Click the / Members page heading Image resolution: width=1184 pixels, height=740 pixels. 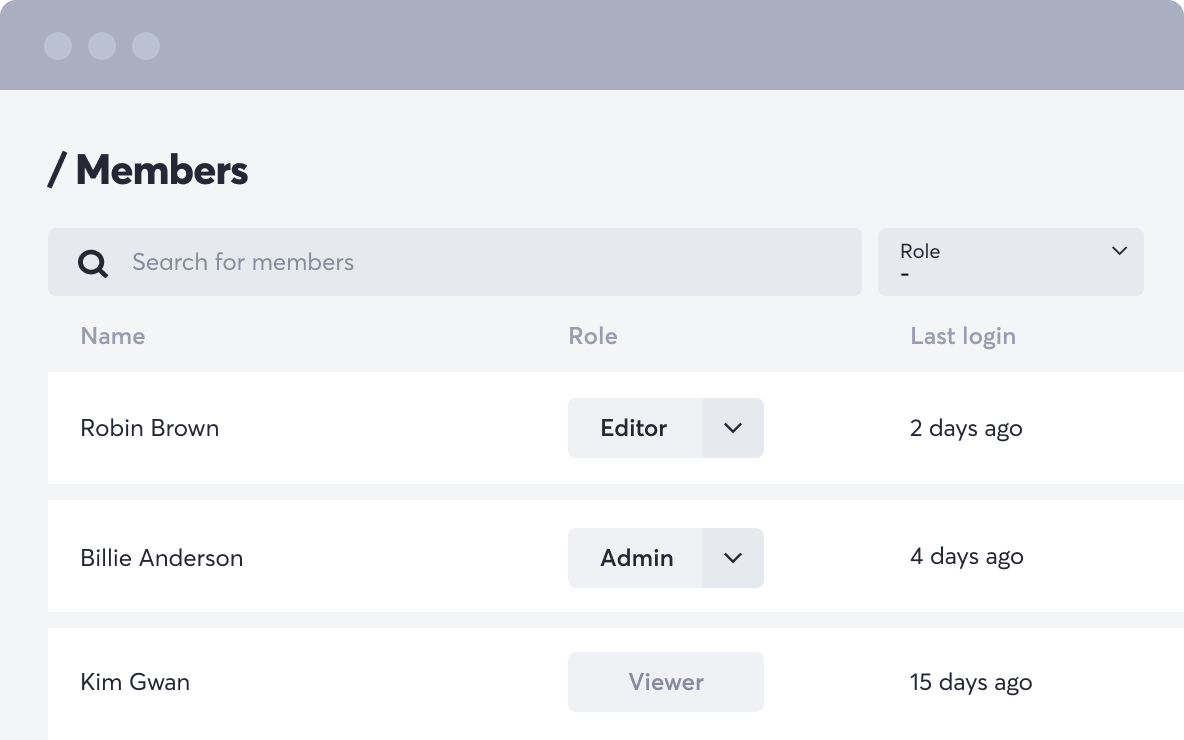(147, 170)
